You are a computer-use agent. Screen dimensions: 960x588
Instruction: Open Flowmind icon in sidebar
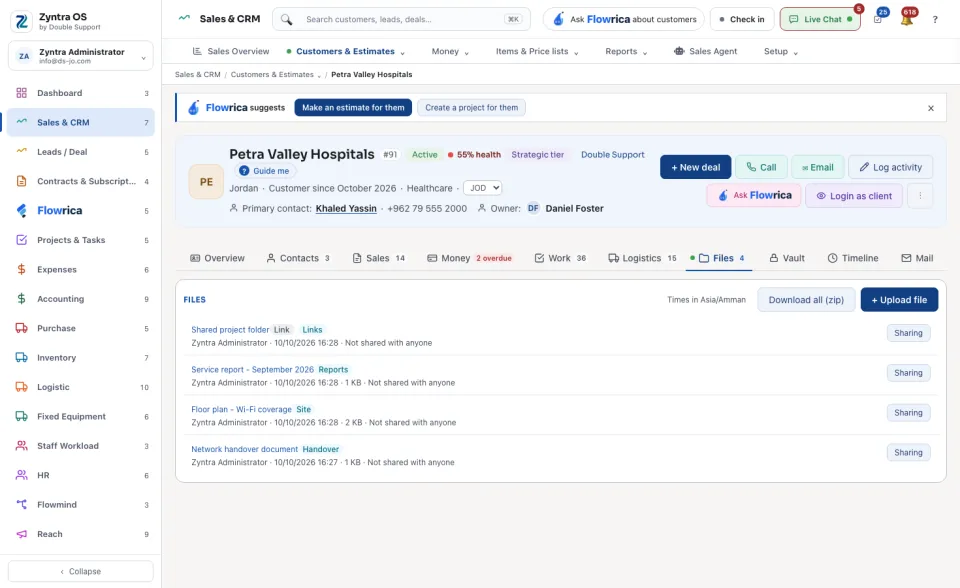click(21, 505)
